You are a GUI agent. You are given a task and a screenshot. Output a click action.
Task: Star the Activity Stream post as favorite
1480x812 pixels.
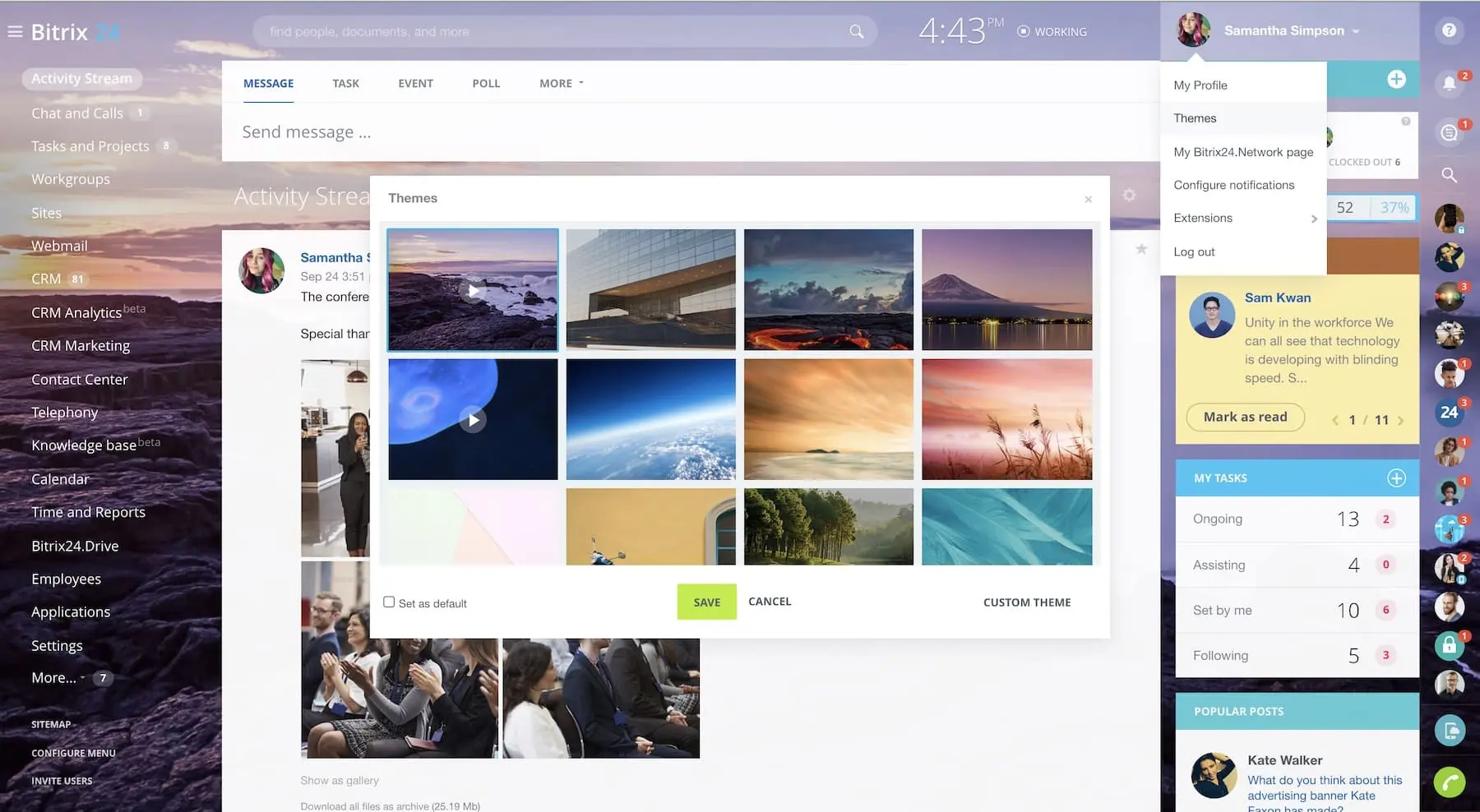point(1141,249)
